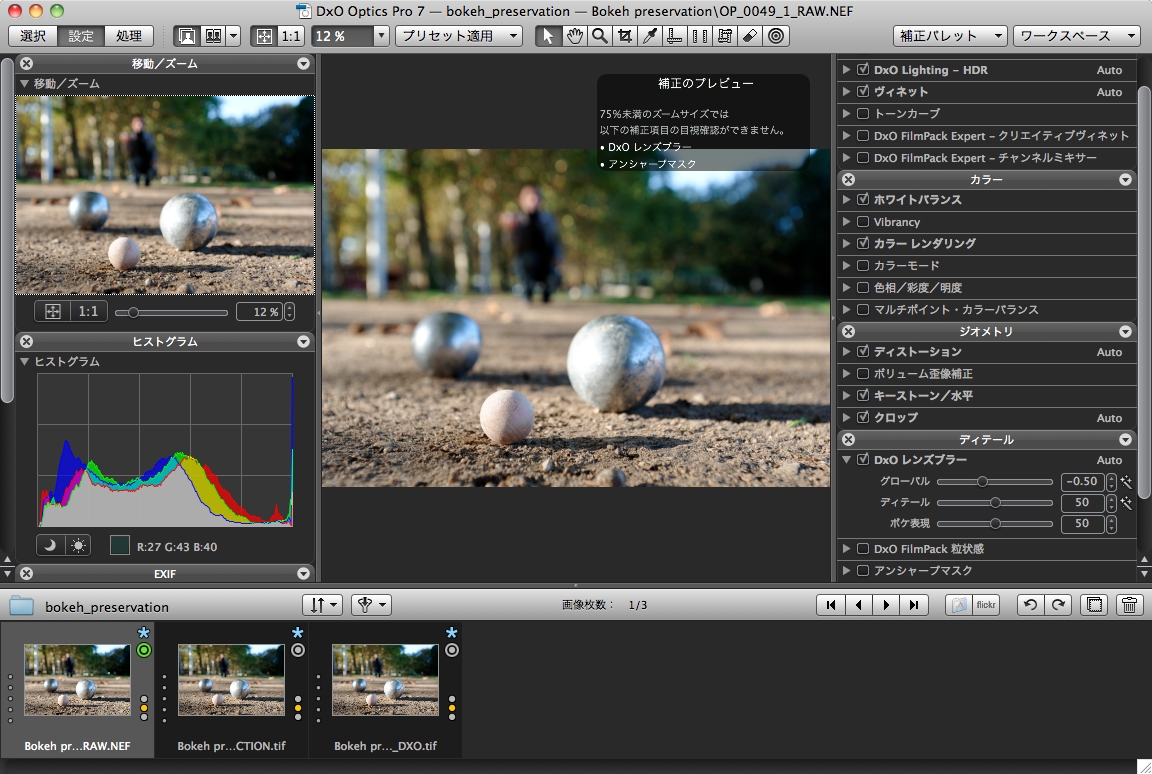Select the crop tool in toolbar

point(625,36)
